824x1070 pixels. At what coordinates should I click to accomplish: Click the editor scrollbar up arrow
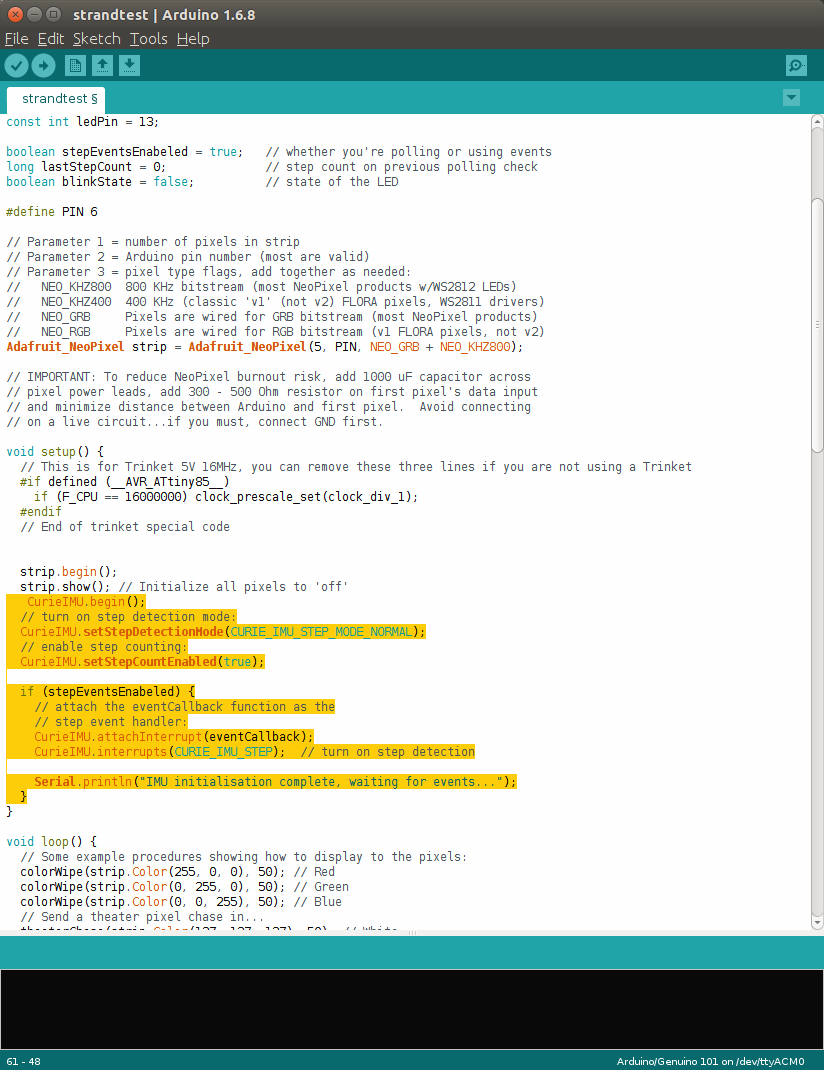[817, 121]
